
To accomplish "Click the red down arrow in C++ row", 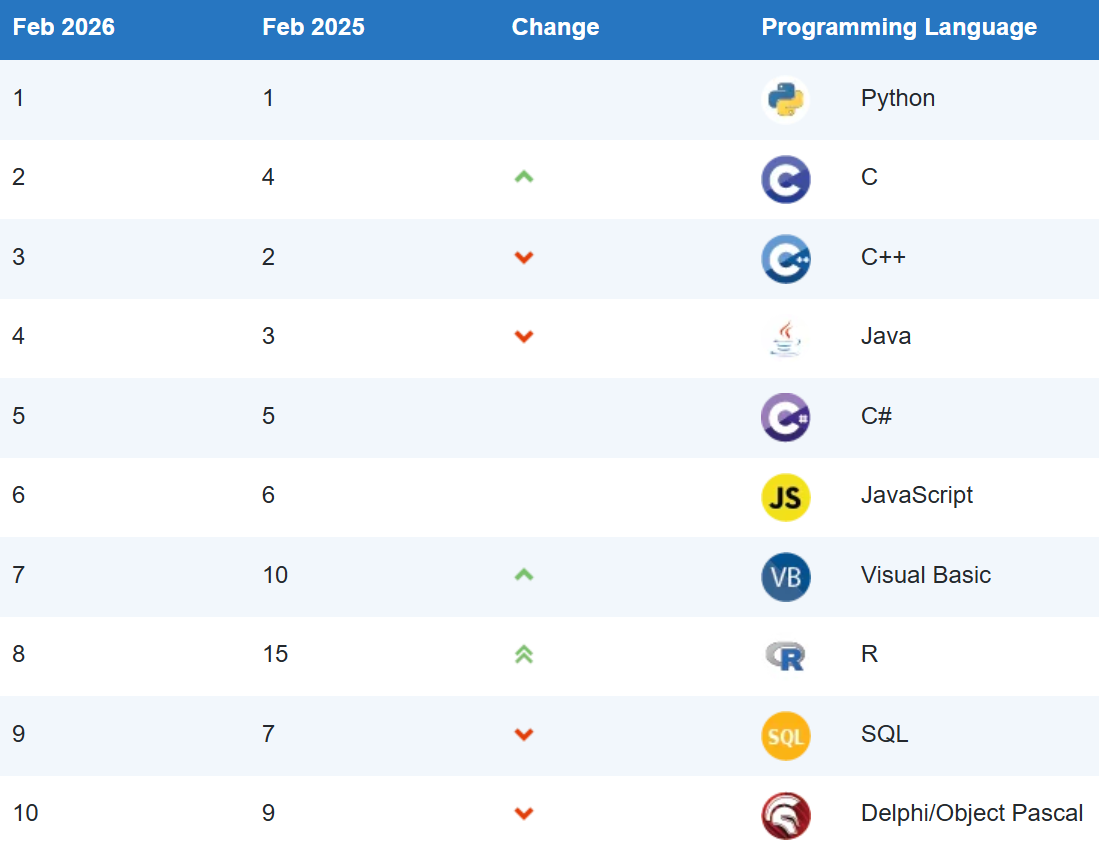I will 524,257.
